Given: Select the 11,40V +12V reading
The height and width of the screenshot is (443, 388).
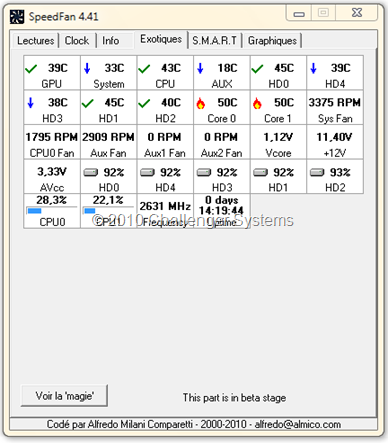Looking at the screenshot, I should 335,142.
